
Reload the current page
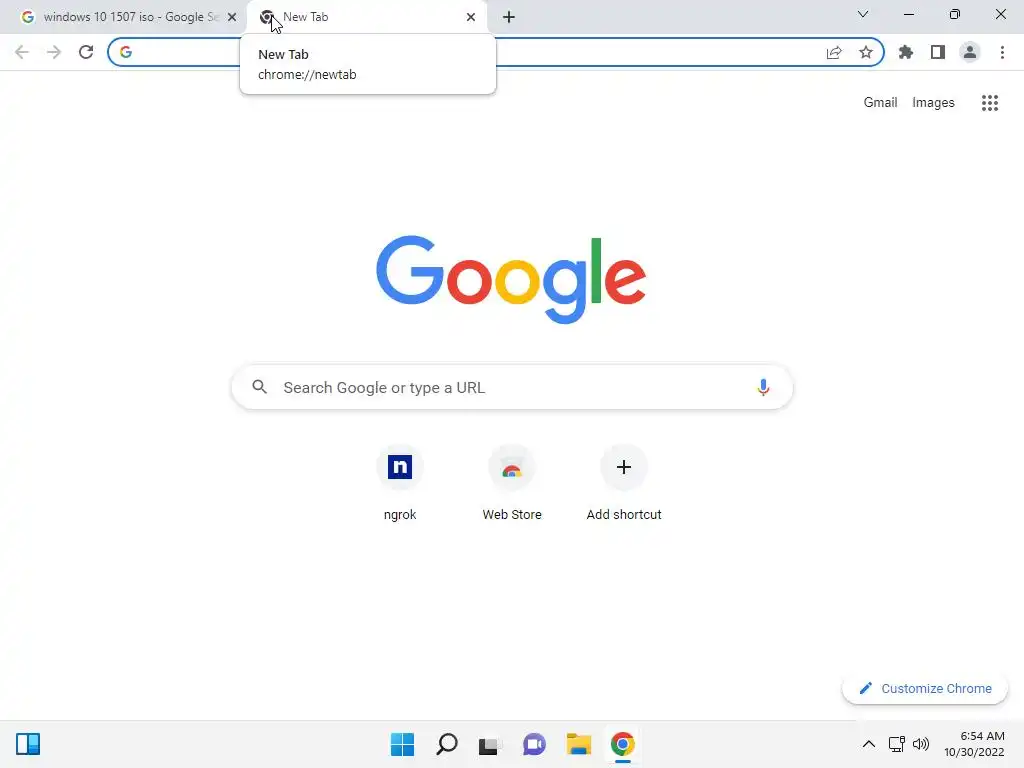coord(86,52)
